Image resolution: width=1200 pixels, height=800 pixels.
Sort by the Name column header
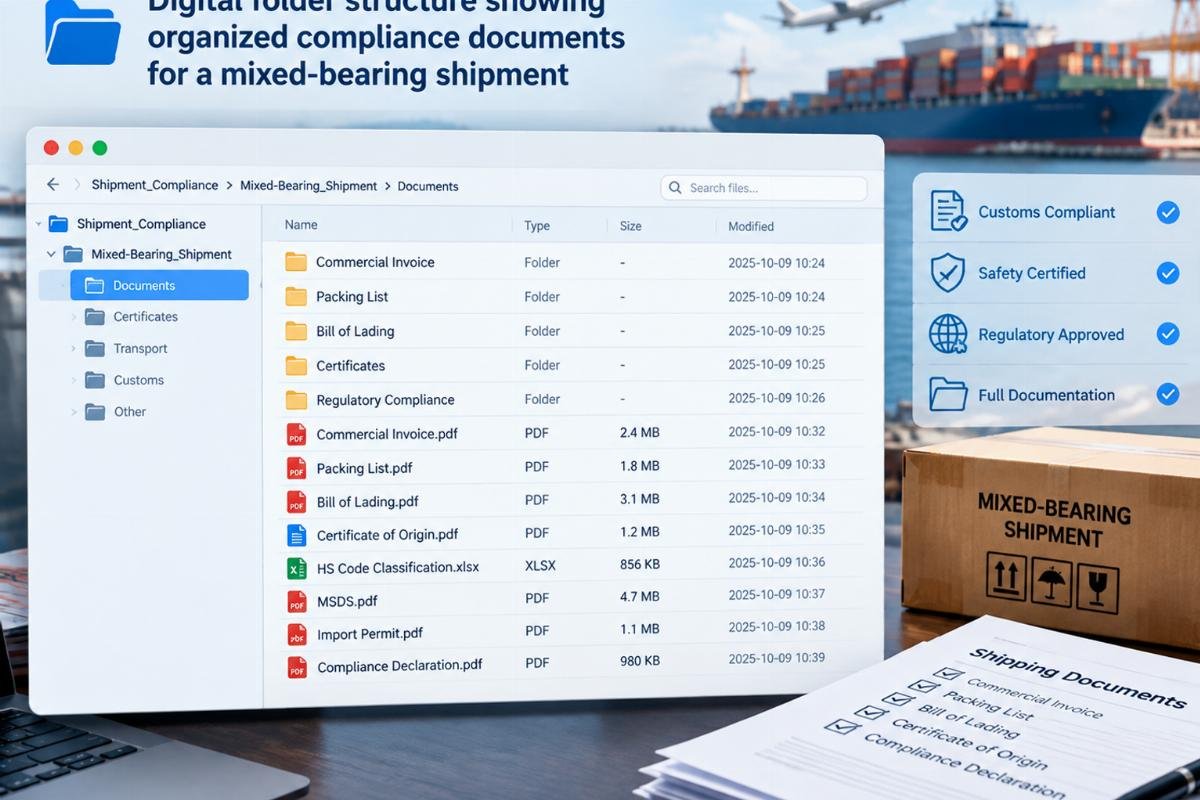click(x=301, y=226)
